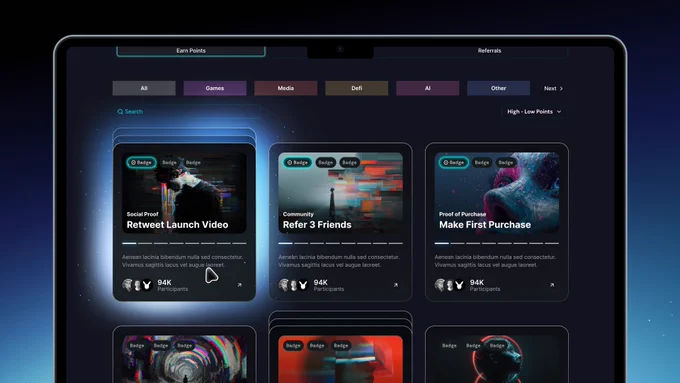Open the red glitch quest thumbnail
This screenshot has width=680, height=383.
[x=340, y=359]
